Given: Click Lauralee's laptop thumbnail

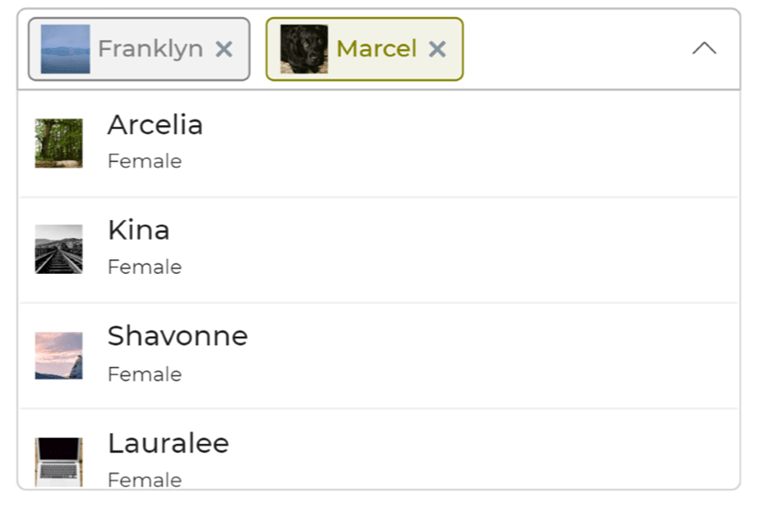Looking at the screenshot, I should click(x=59, y=462).
